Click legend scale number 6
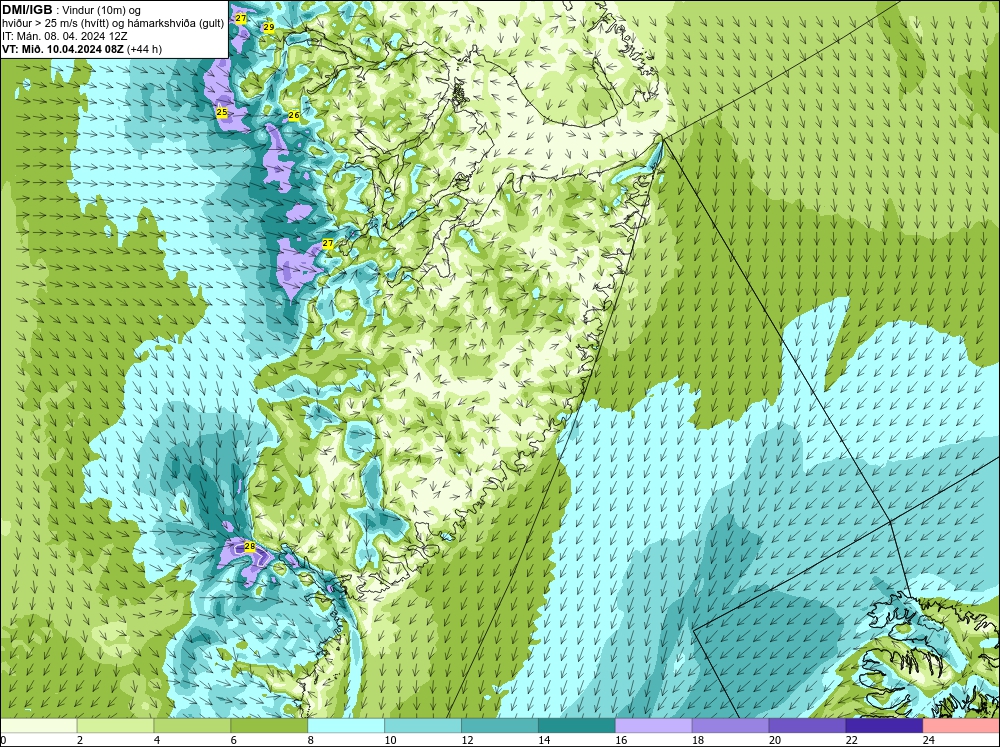The height and width of the screenshot is (747, 1000). (233, 740)
